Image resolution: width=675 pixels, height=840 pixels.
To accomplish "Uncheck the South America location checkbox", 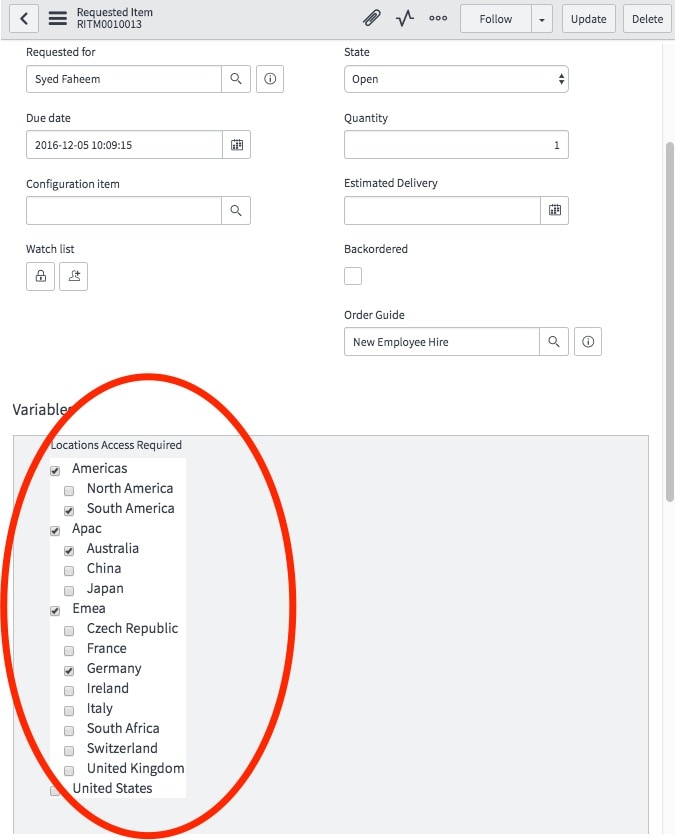I will tap(68, 510).
